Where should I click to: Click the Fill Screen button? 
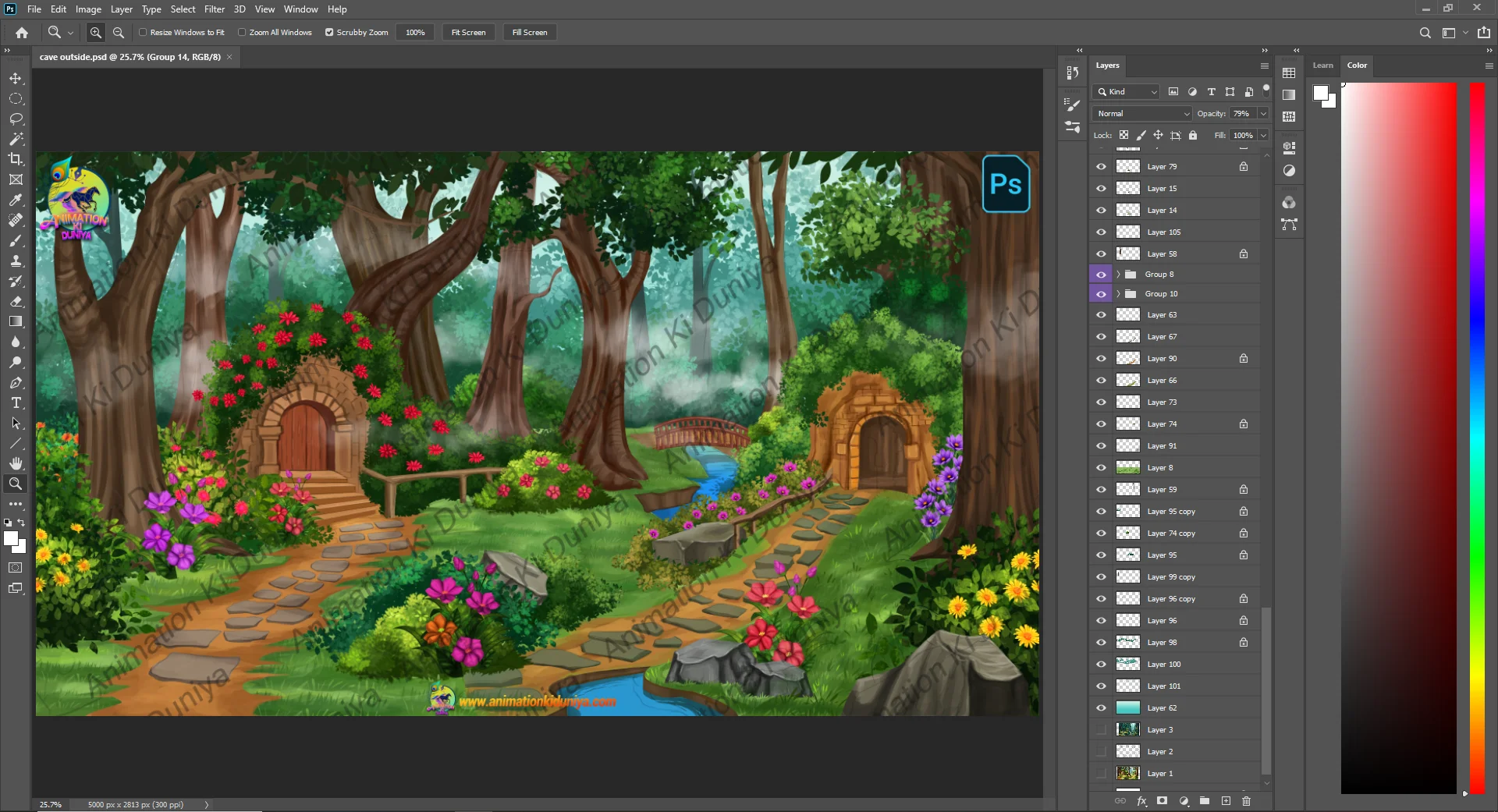point(529,33)
